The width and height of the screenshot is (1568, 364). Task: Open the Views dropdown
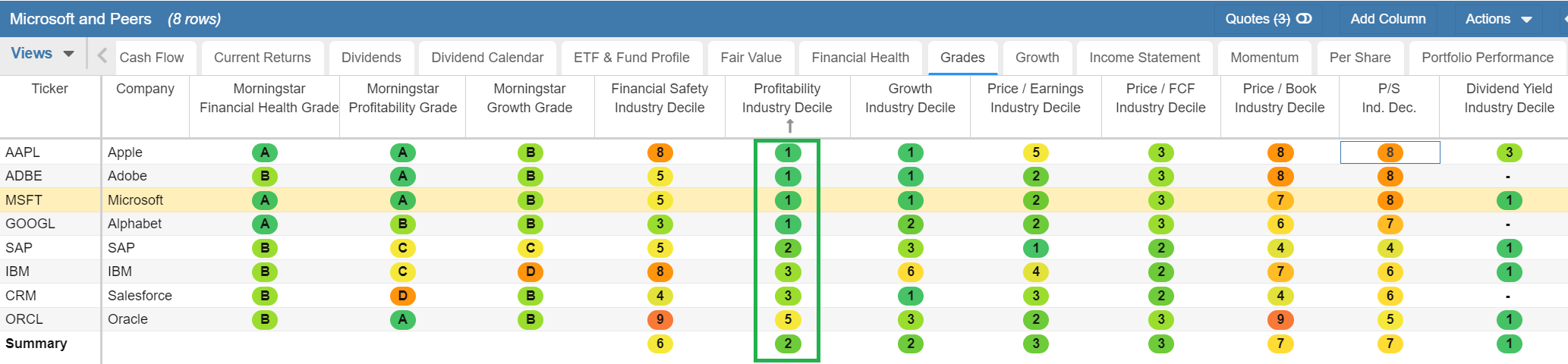tap(43, 54)
